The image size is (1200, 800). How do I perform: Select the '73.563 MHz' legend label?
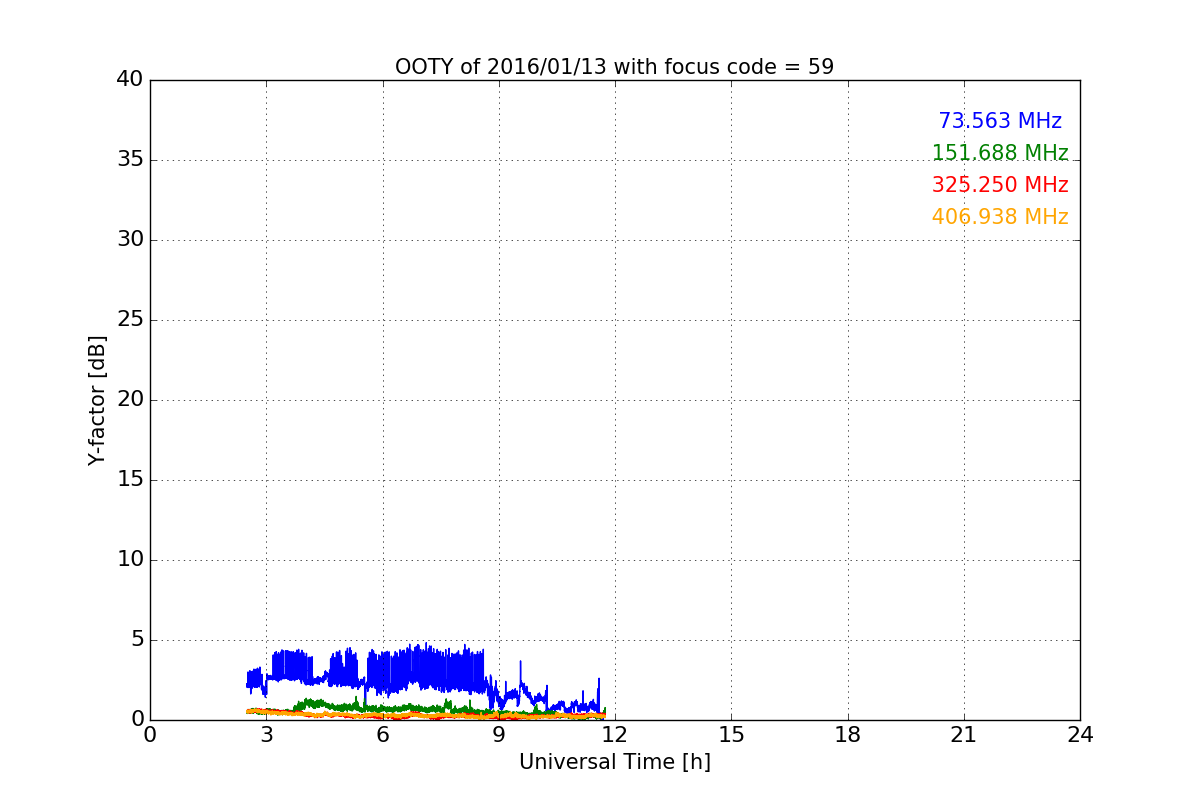click(1000, 121)
